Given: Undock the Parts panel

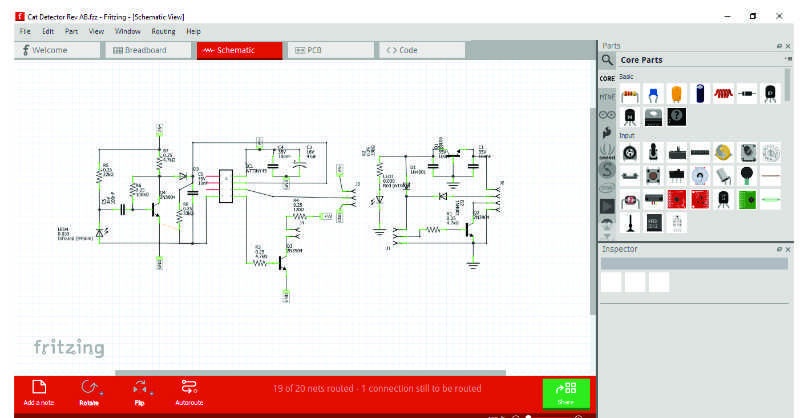Looking at the screenshot, I should click(x=779, y=46).
